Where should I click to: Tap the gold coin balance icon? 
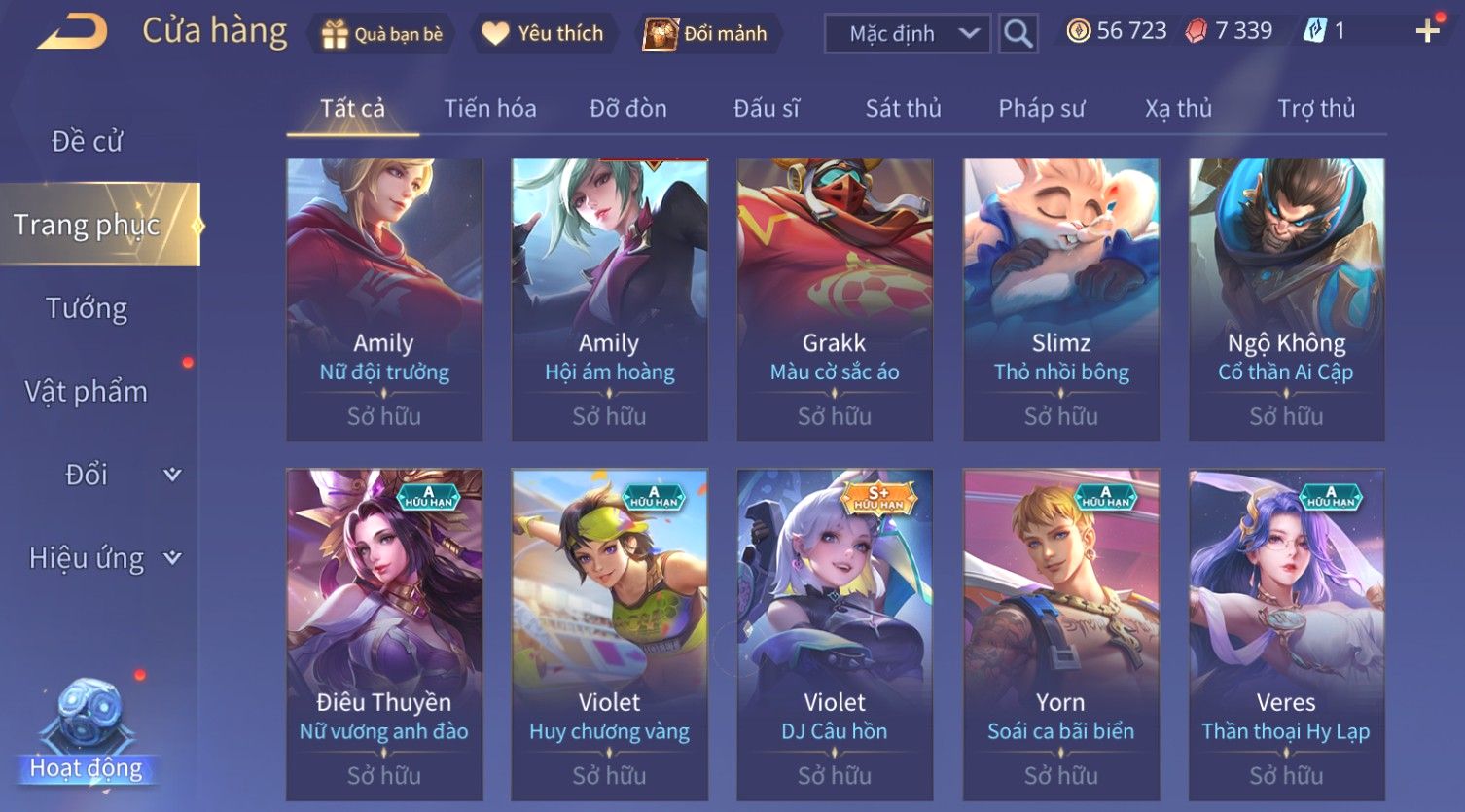click(1078, 31)
